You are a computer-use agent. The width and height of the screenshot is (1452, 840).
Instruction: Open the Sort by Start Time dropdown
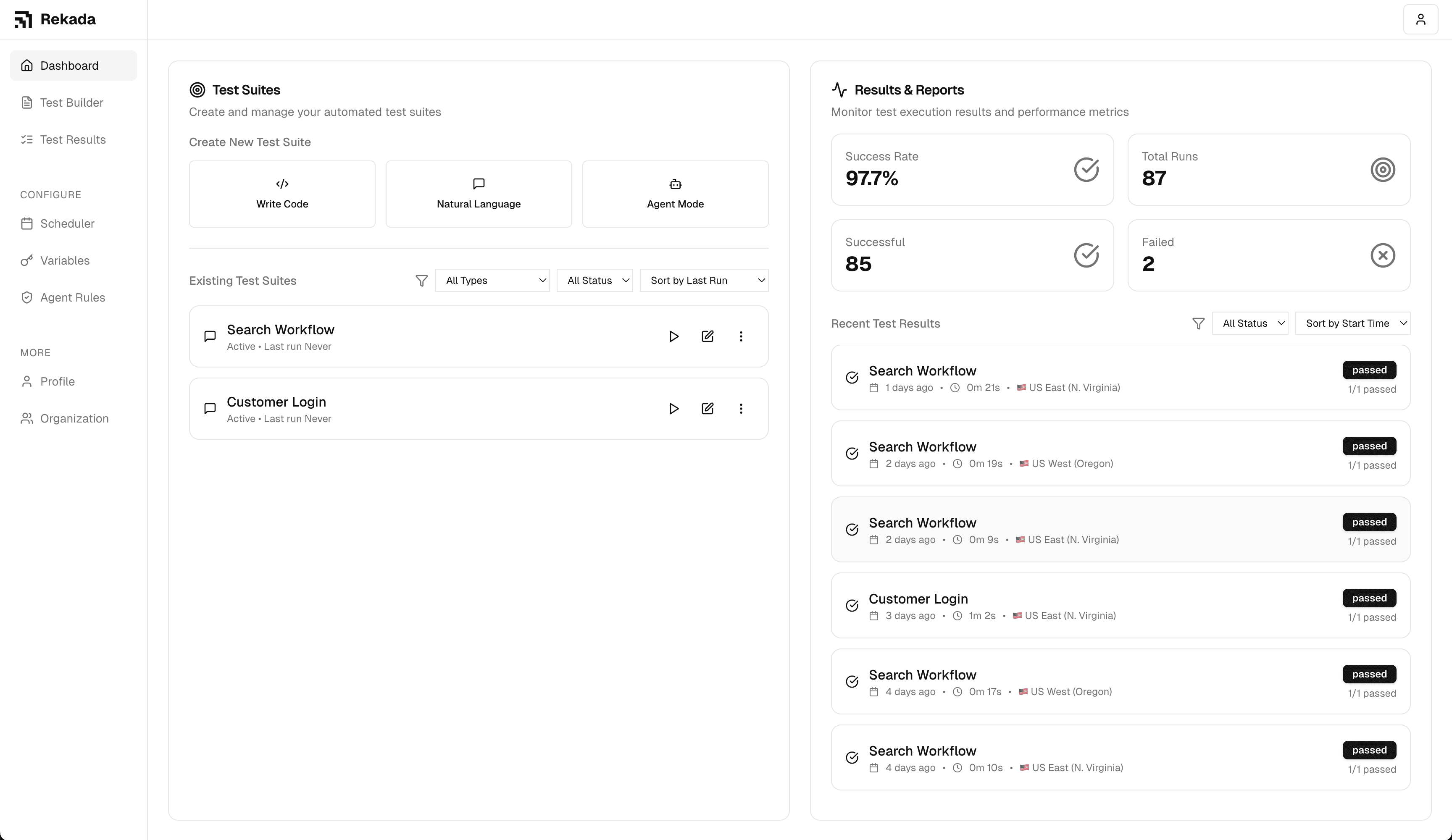[x=1352, y=323]
